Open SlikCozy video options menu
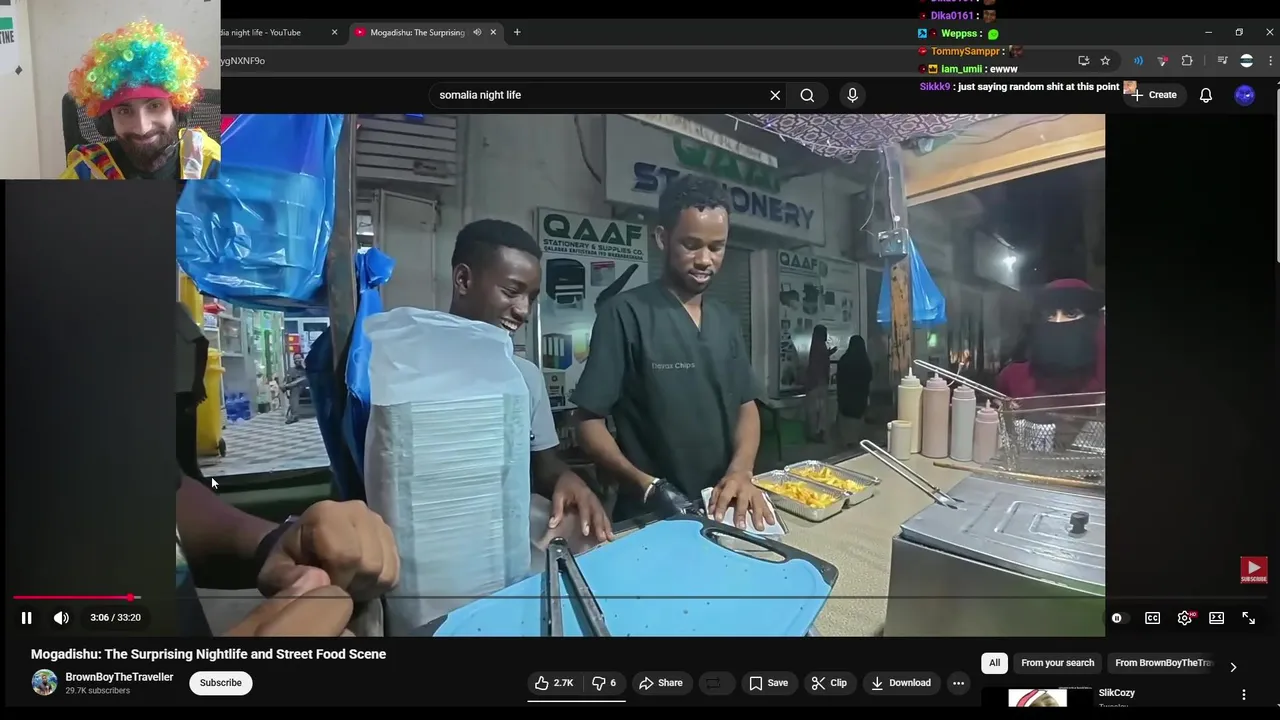This screenshot has width=1280, height=720. coord(1244,694)
